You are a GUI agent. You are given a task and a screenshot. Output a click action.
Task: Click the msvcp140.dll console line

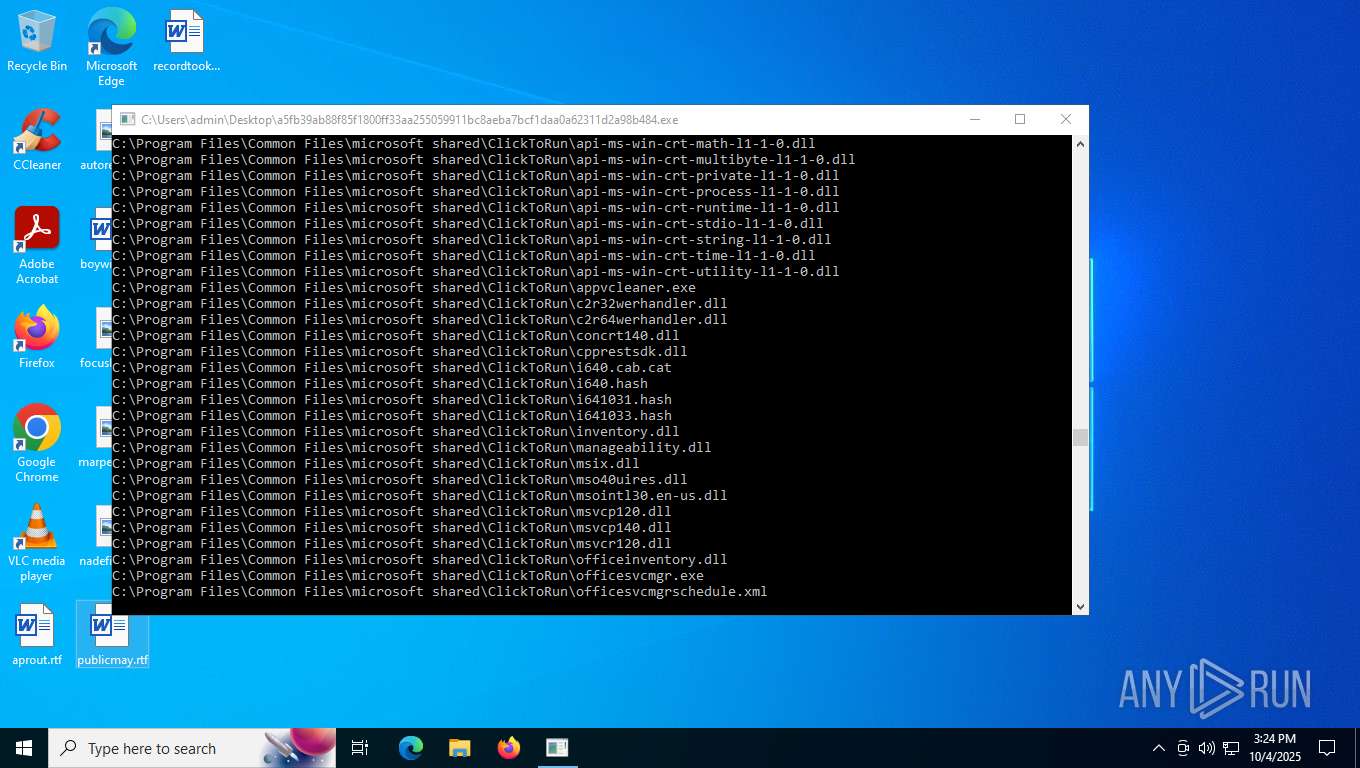coord(392,528)
